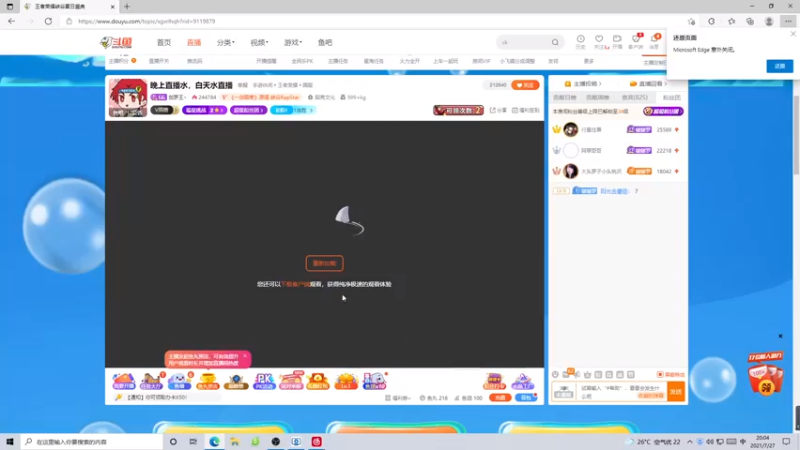Open the client download icon with badge
The image size is (800, 450).
tap(636, 41)
